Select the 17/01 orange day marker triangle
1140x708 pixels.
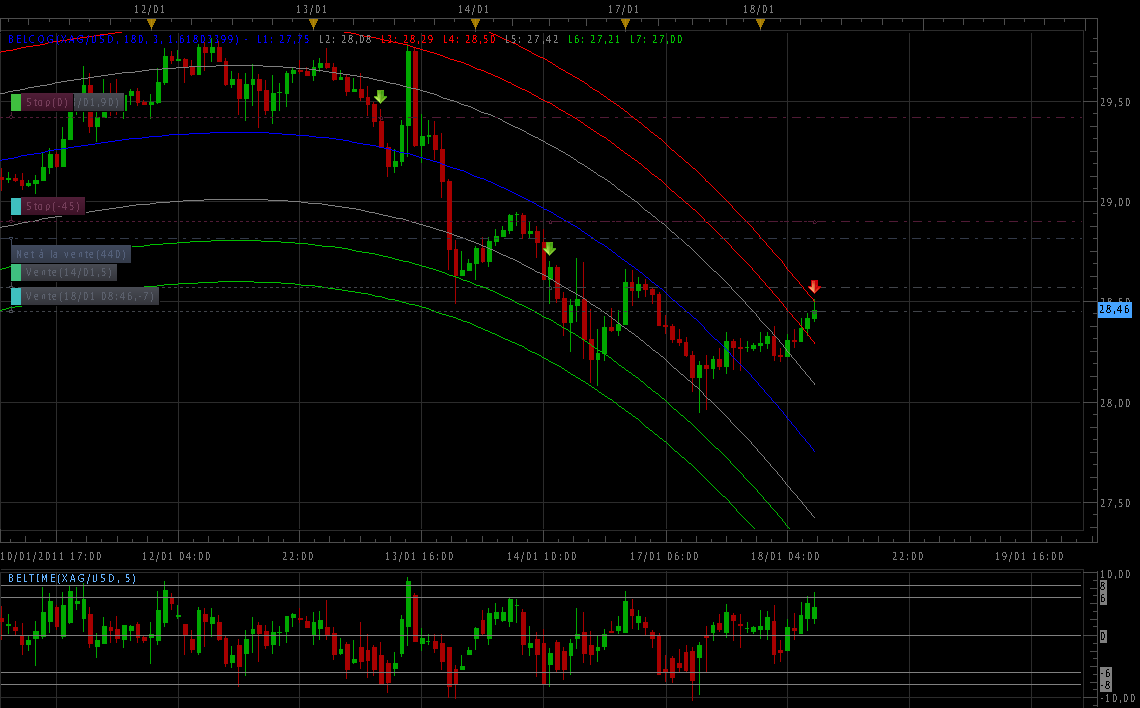click(625, 23)
